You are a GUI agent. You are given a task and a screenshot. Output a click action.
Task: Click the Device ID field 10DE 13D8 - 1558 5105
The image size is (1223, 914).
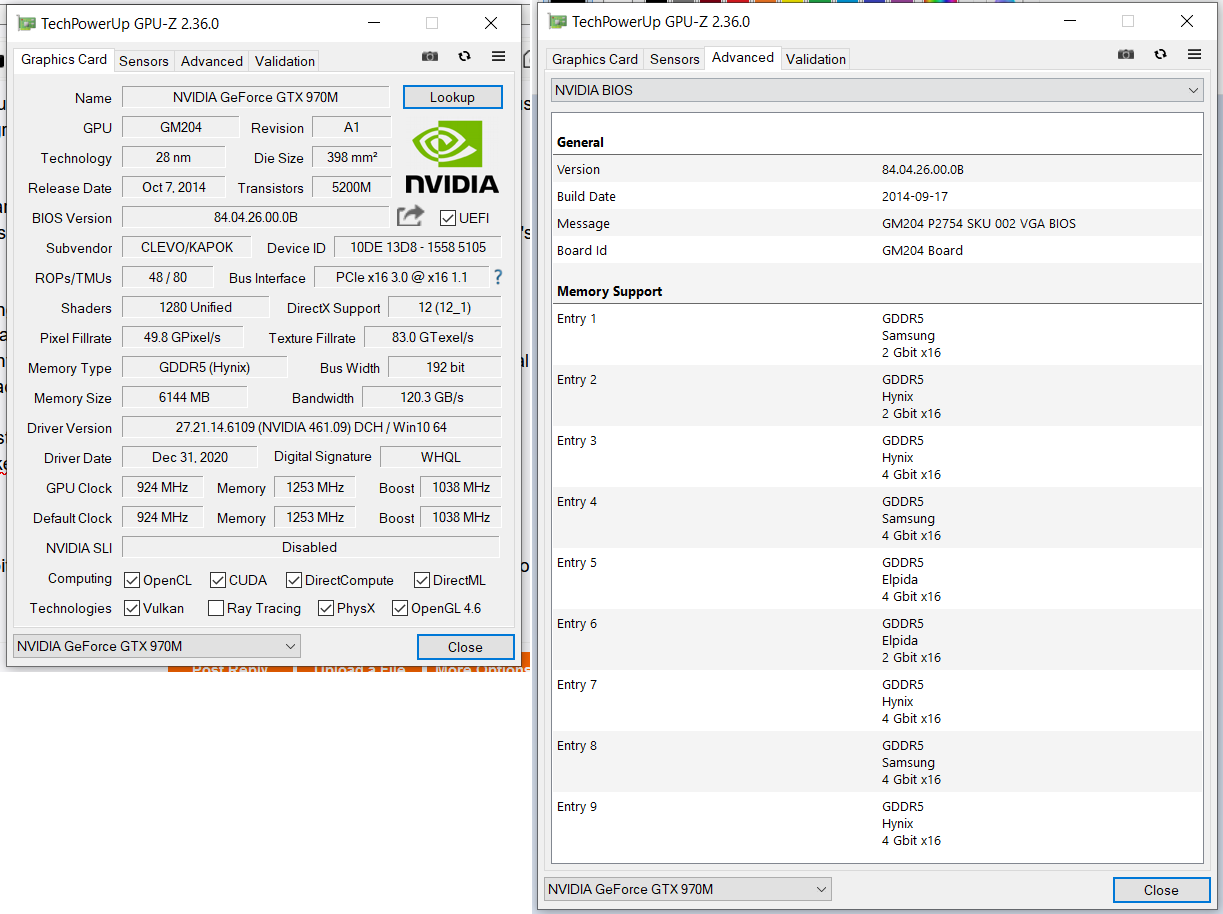[418, 248]
